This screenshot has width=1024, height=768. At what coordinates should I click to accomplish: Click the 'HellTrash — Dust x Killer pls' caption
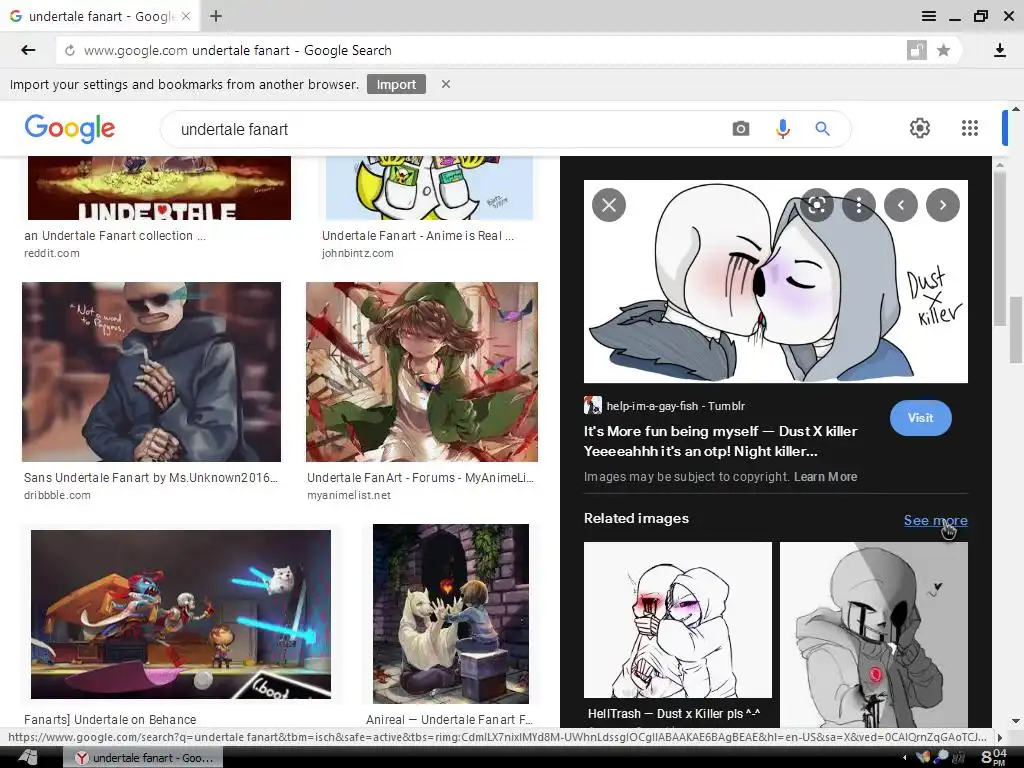674,714
